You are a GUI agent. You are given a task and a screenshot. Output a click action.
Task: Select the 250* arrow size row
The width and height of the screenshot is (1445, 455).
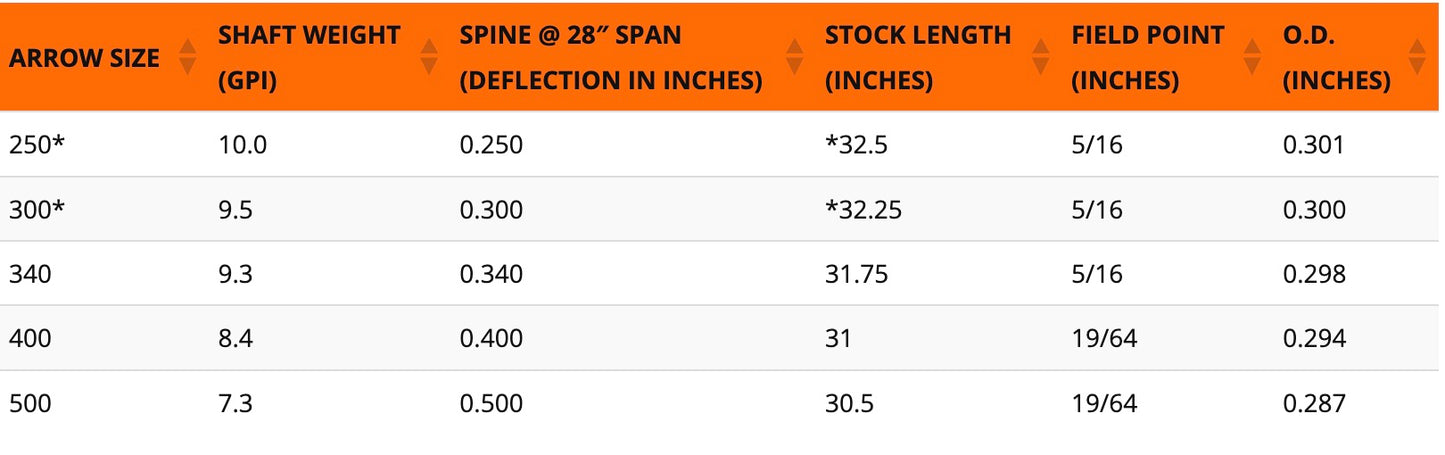(722, 145)
